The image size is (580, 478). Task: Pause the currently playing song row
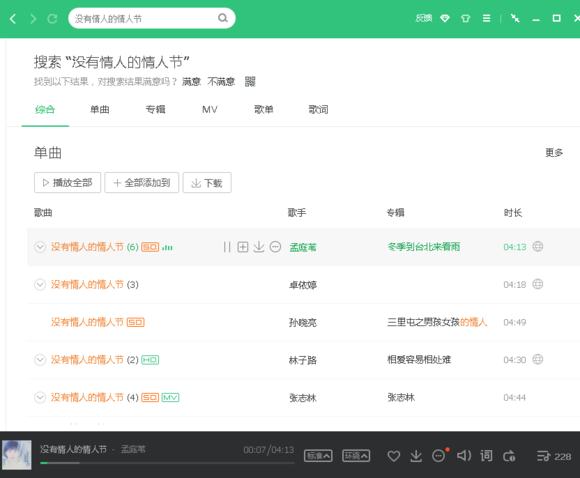227,247
